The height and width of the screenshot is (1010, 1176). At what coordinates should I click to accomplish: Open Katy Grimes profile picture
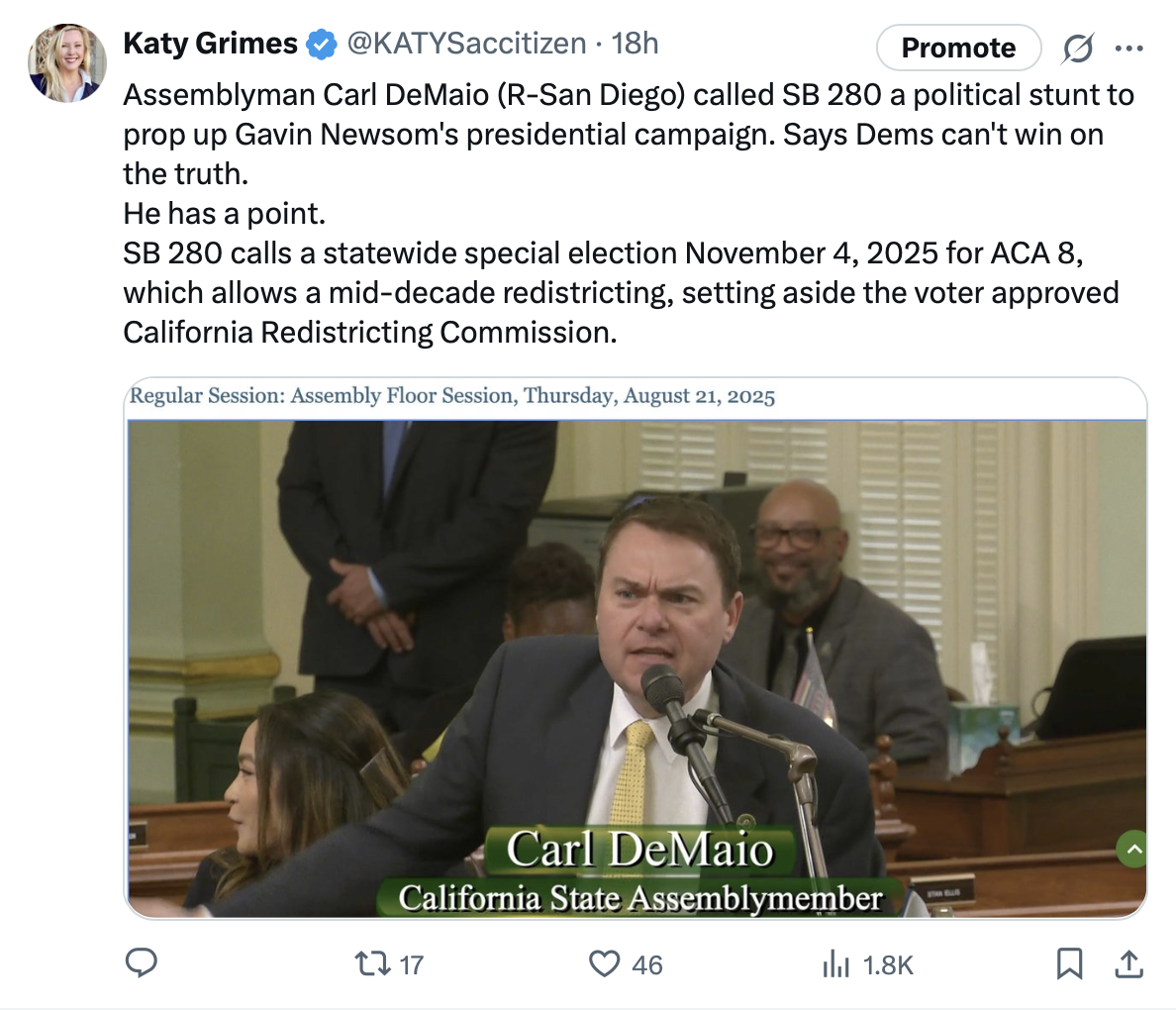click(x=67, y=63)
